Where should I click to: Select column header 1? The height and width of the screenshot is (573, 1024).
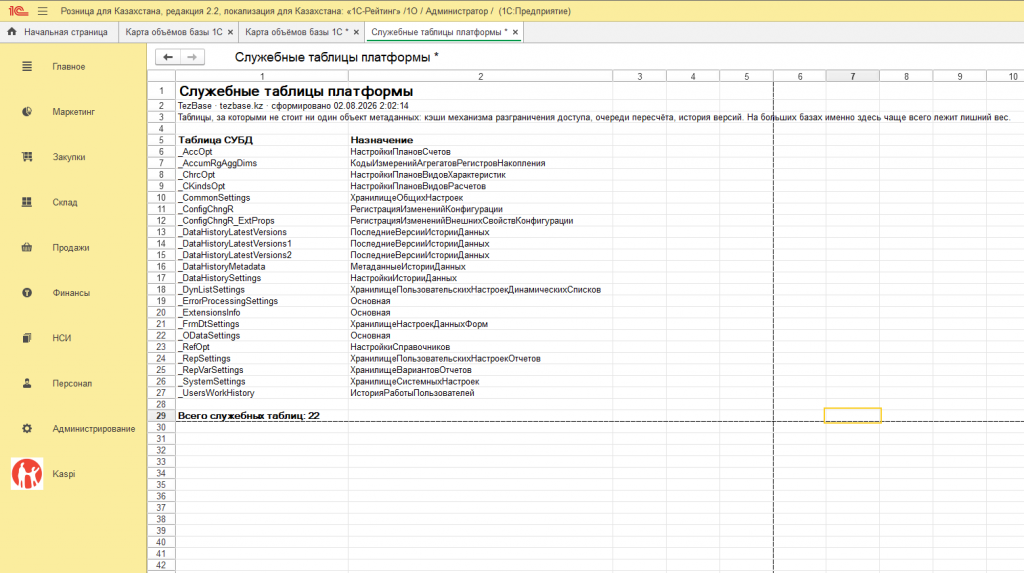pos(262,76)
